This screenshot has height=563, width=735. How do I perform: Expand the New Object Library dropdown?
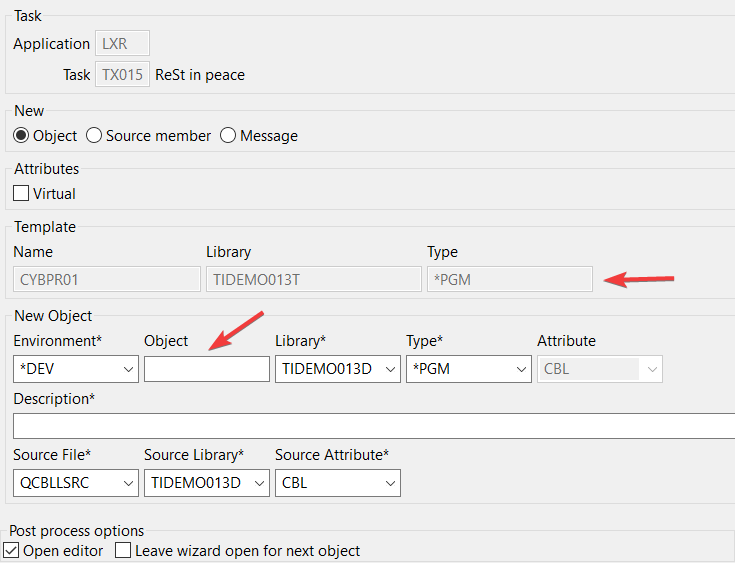tap(337, 369)
